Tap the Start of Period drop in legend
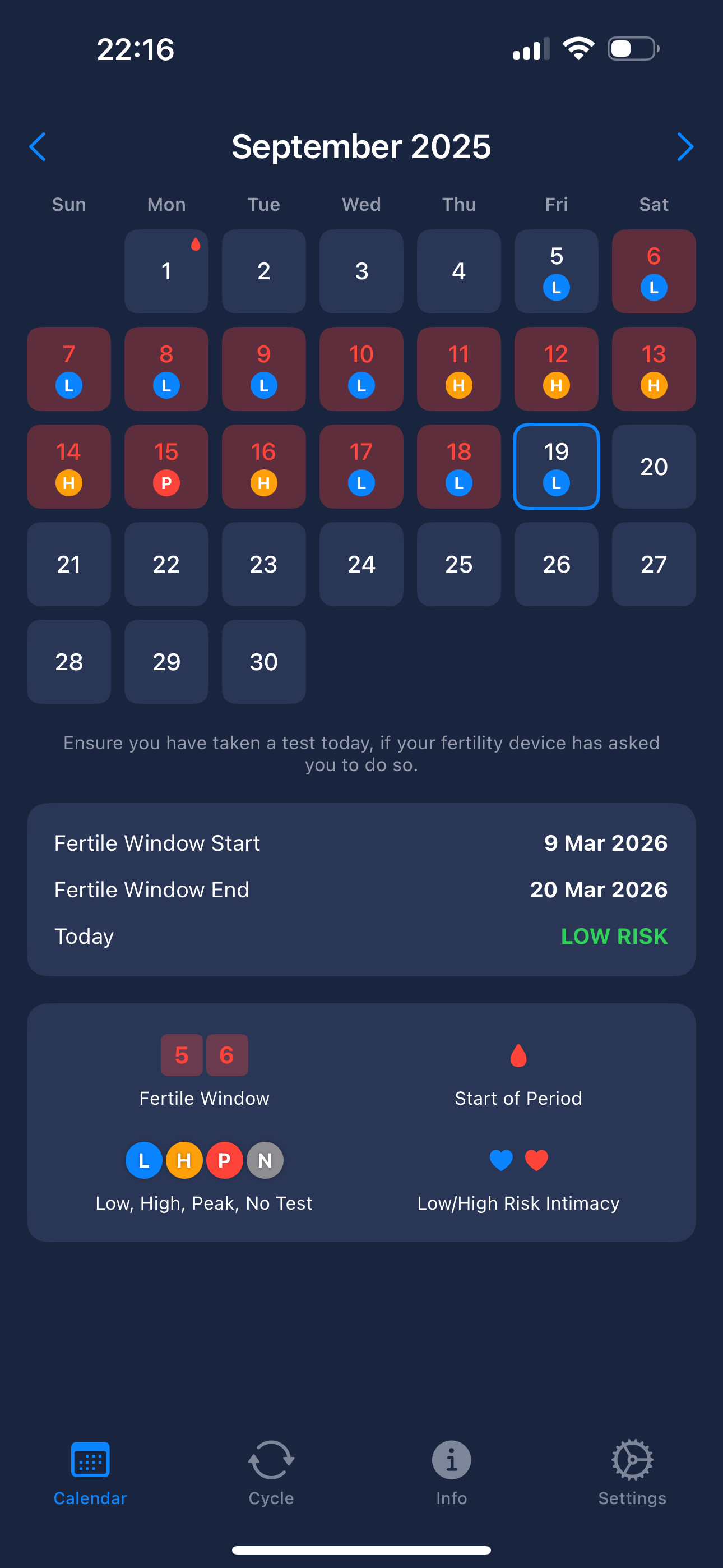The width and height of the screenshot is (723, 1568). 518,1055
